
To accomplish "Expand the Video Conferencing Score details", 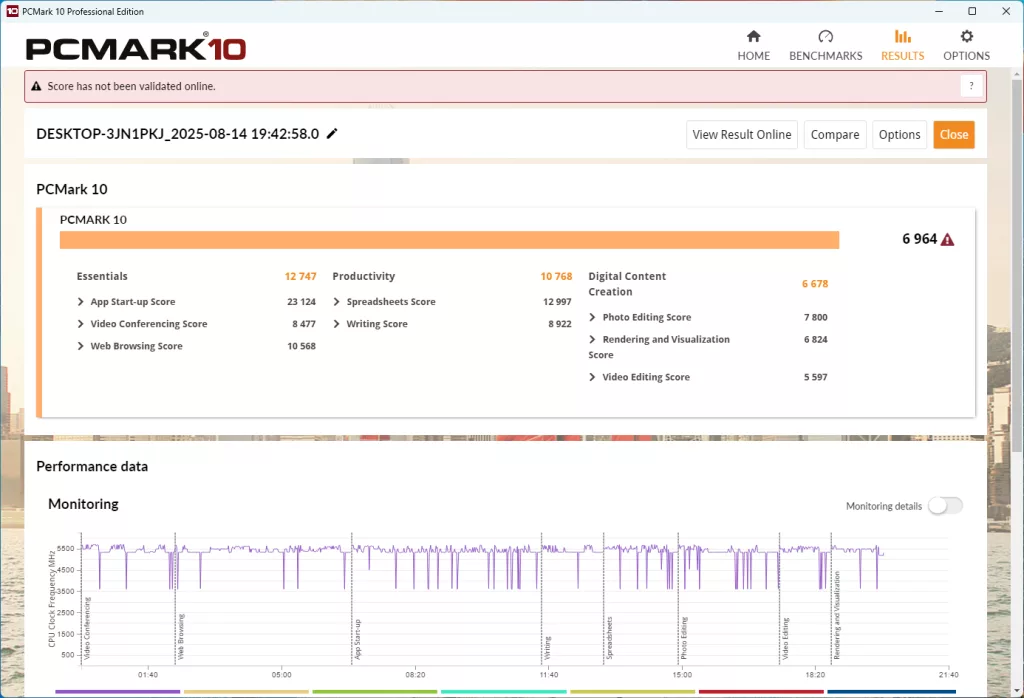I will (81, 324).
